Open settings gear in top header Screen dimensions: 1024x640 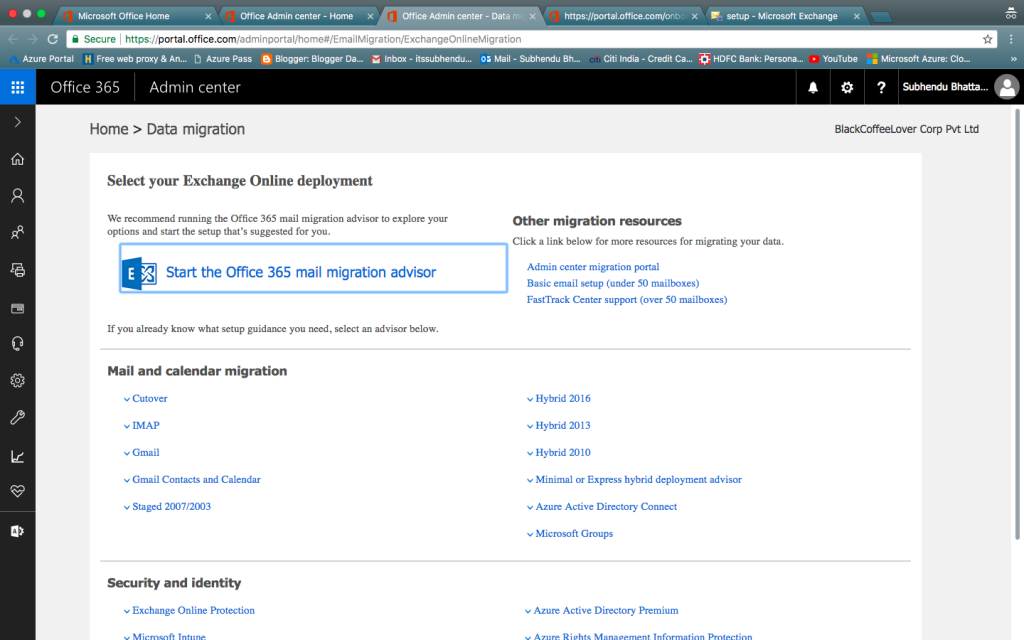[847, 87]
